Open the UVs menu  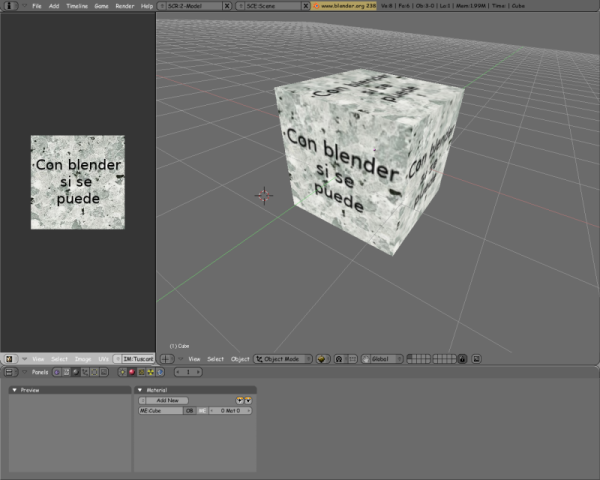click(103, 359)
